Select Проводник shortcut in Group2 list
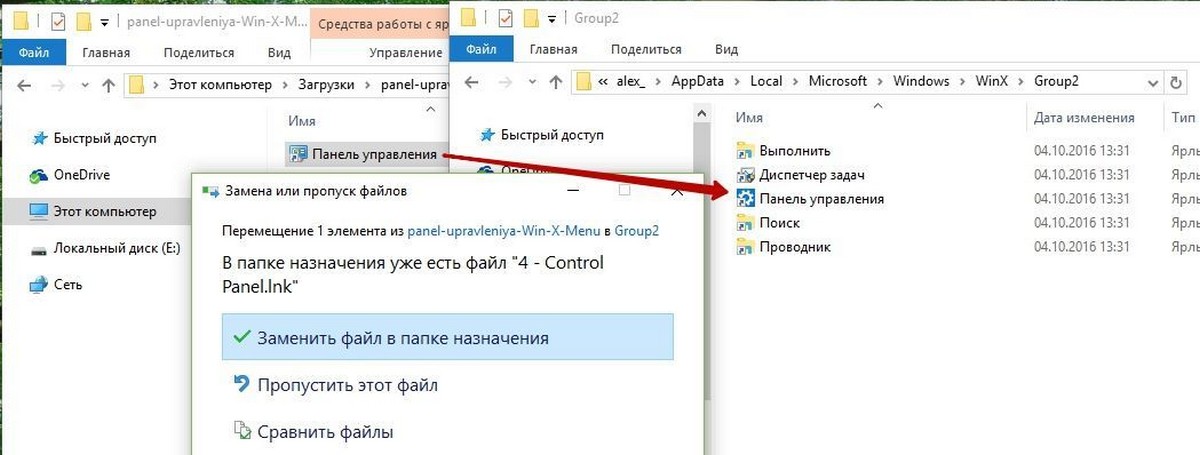The image size is (1200, 455). 794,247
